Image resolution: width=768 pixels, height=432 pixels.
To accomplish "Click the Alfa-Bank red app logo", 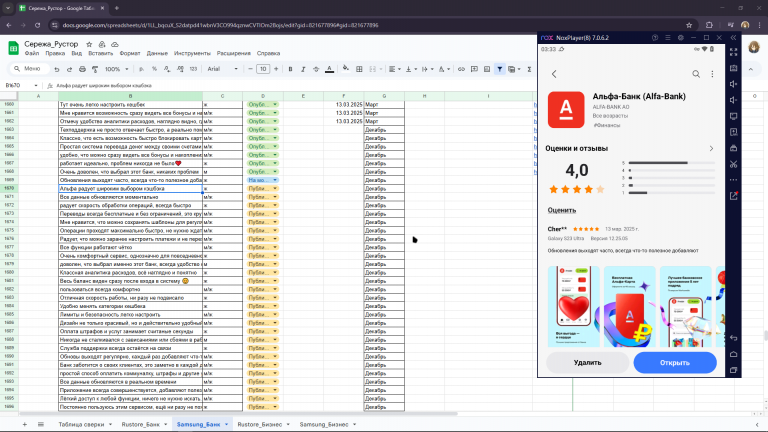I will 567,108.
